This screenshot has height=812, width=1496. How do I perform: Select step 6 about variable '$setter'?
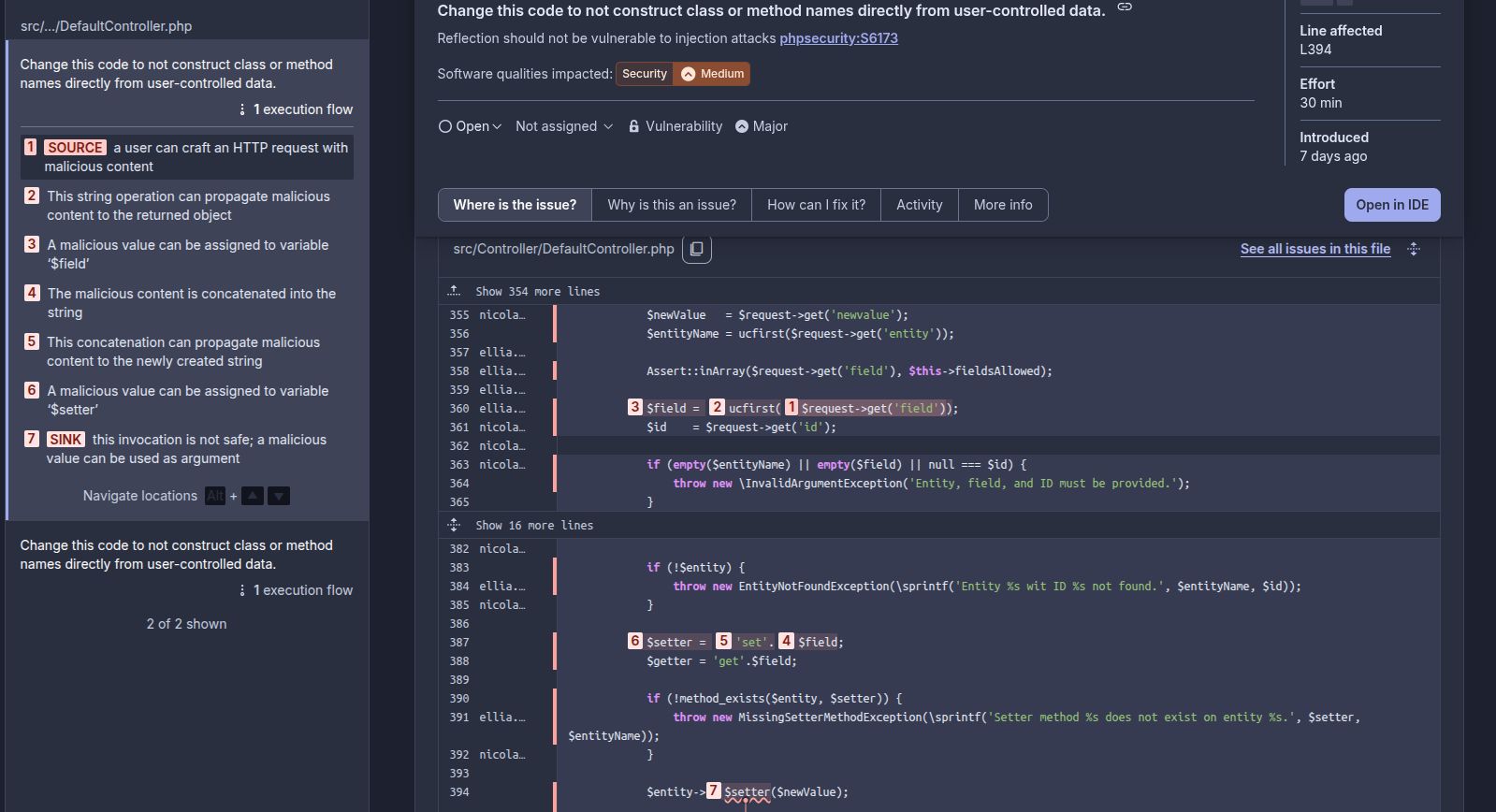187,400
